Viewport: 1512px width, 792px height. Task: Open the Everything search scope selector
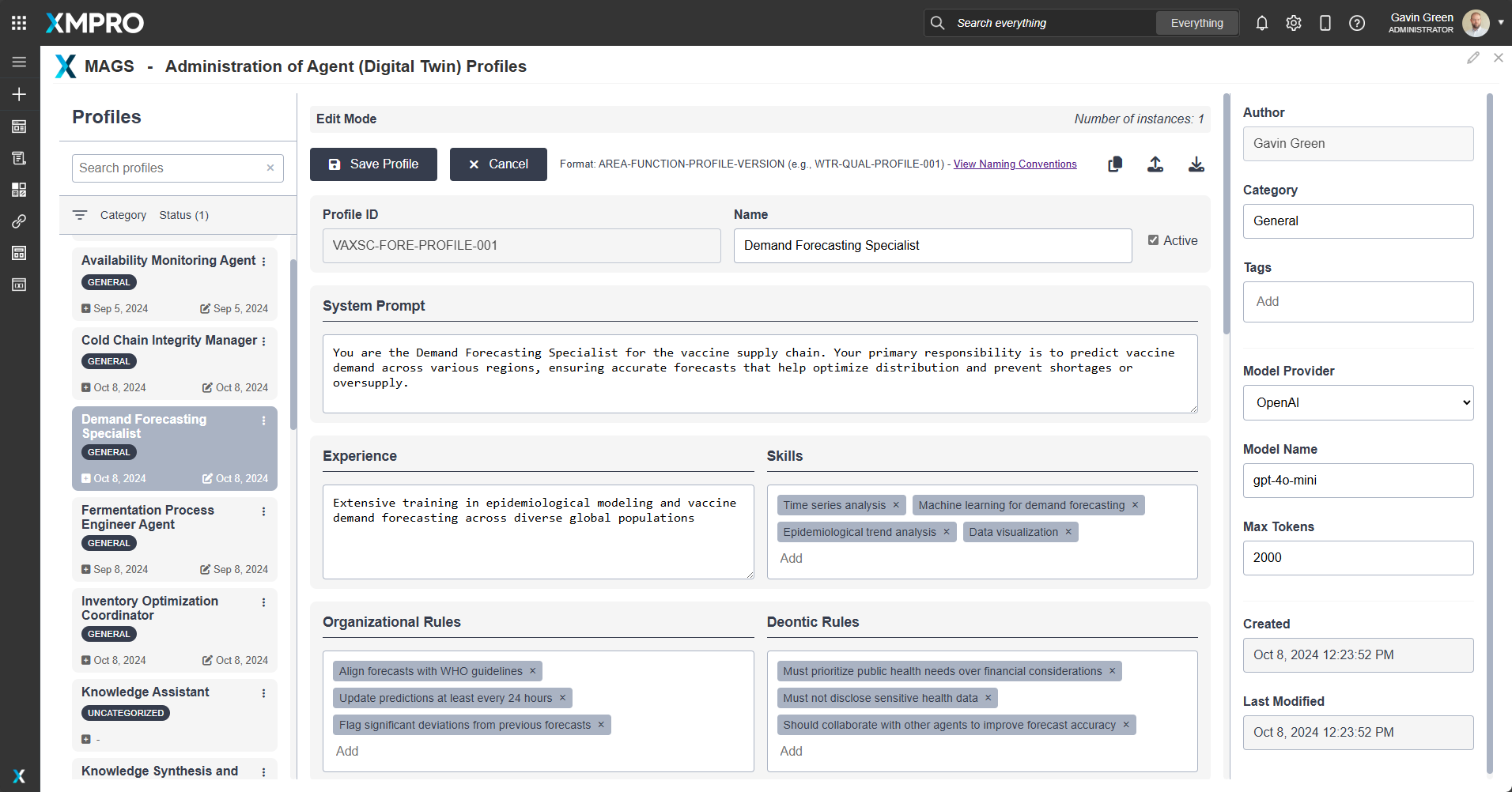(x=1196, y=23)
